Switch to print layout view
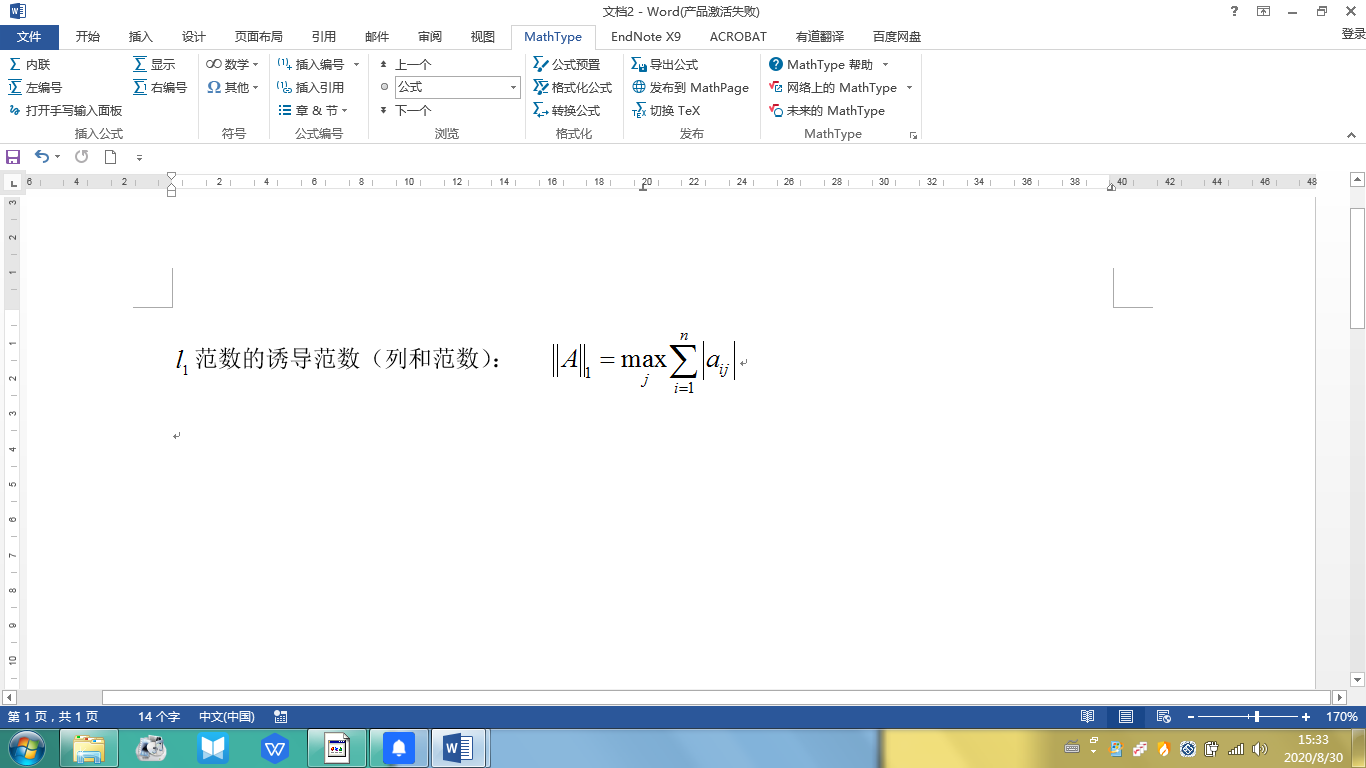 (x=1126, y=717)
